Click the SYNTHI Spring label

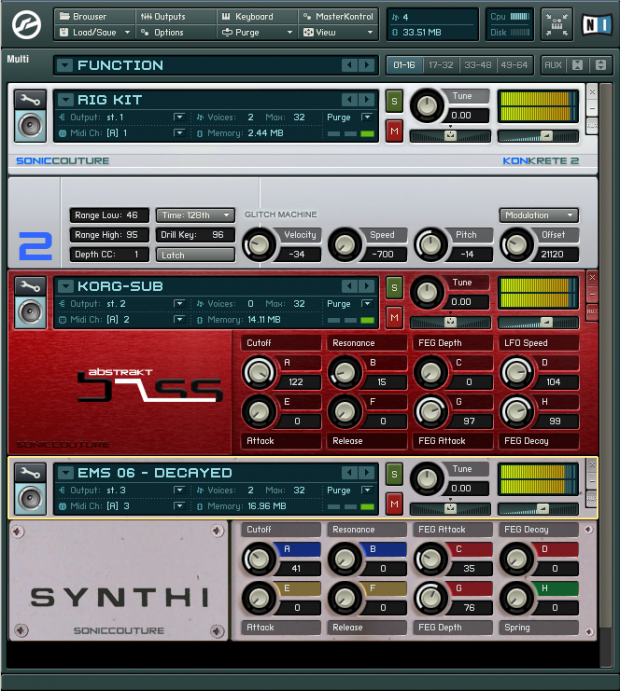[538, 628]
